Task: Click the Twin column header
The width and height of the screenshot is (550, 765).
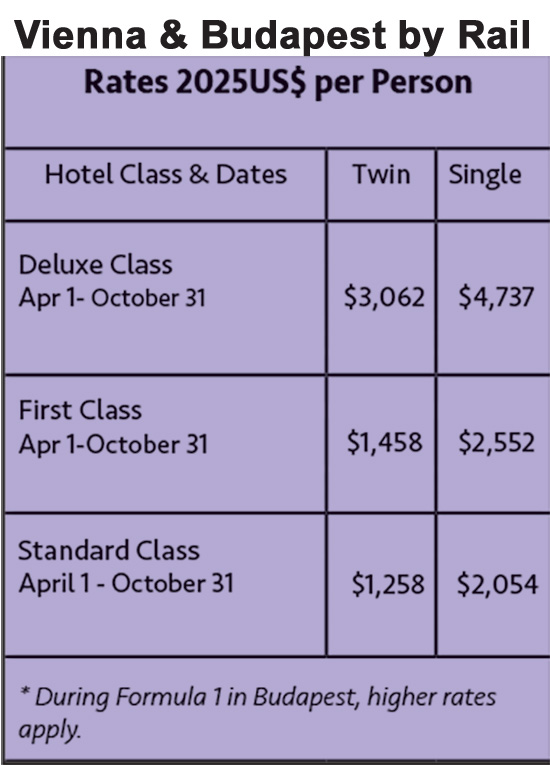Action: [x=381, y=175]
